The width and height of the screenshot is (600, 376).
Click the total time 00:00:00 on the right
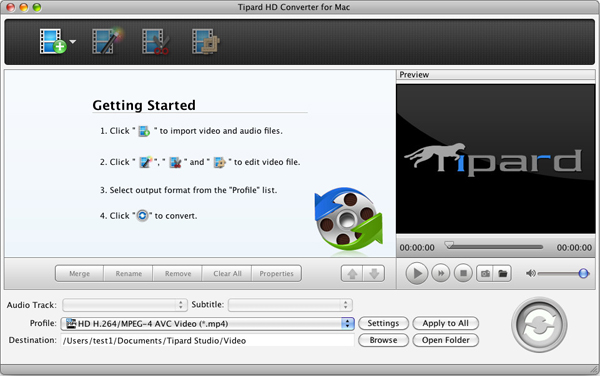click(574, 248)
